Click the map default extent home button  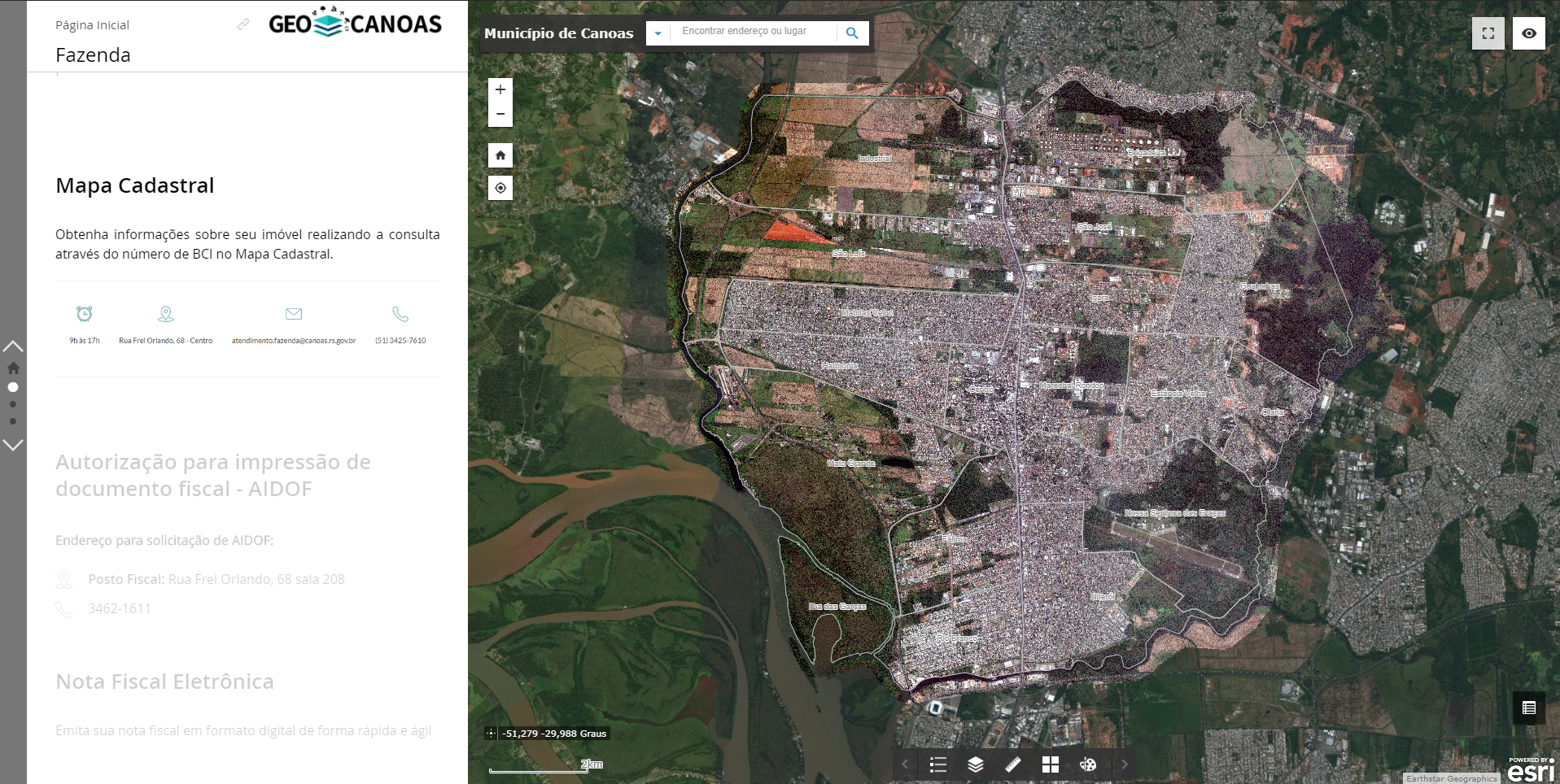(500, 155)
